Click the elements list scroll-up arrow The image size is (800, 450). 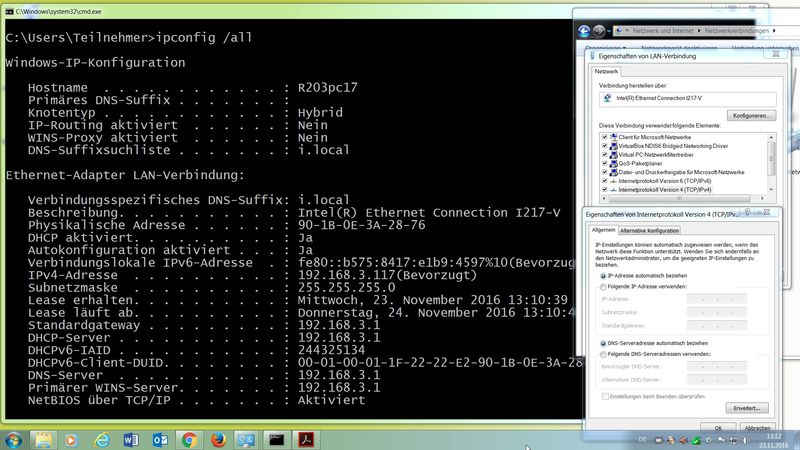point(771,137)
